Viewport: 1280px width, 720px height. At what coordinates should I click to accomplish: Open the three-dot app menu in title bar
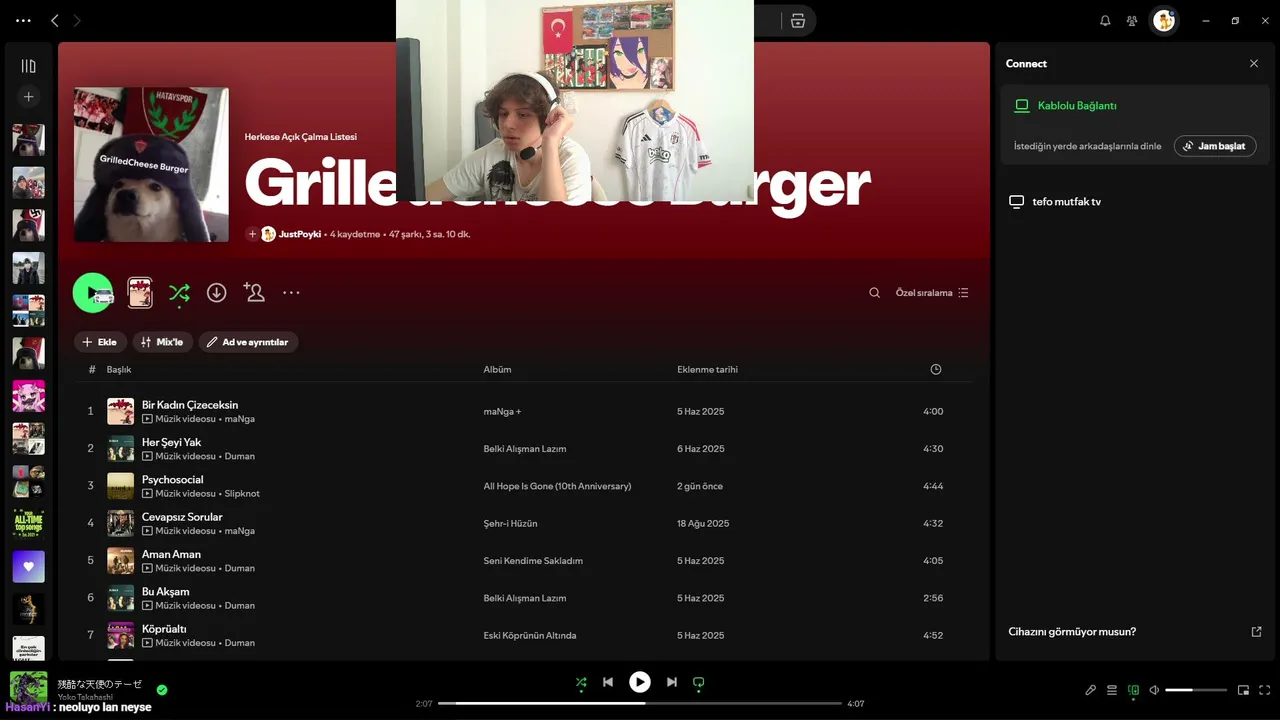[x=24, y=20]
